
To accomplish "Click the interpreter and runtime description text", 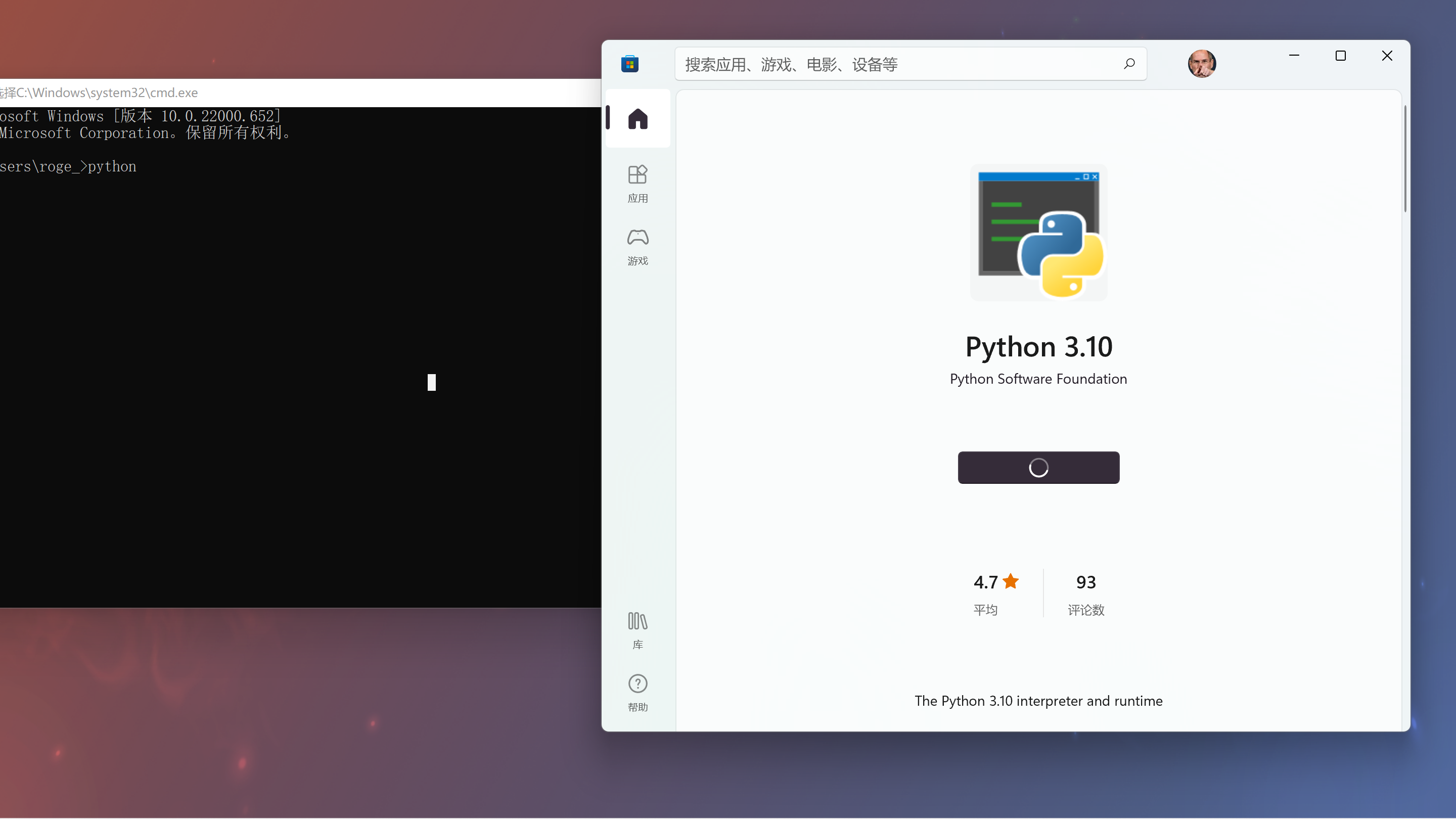I will pos(1038,701).
